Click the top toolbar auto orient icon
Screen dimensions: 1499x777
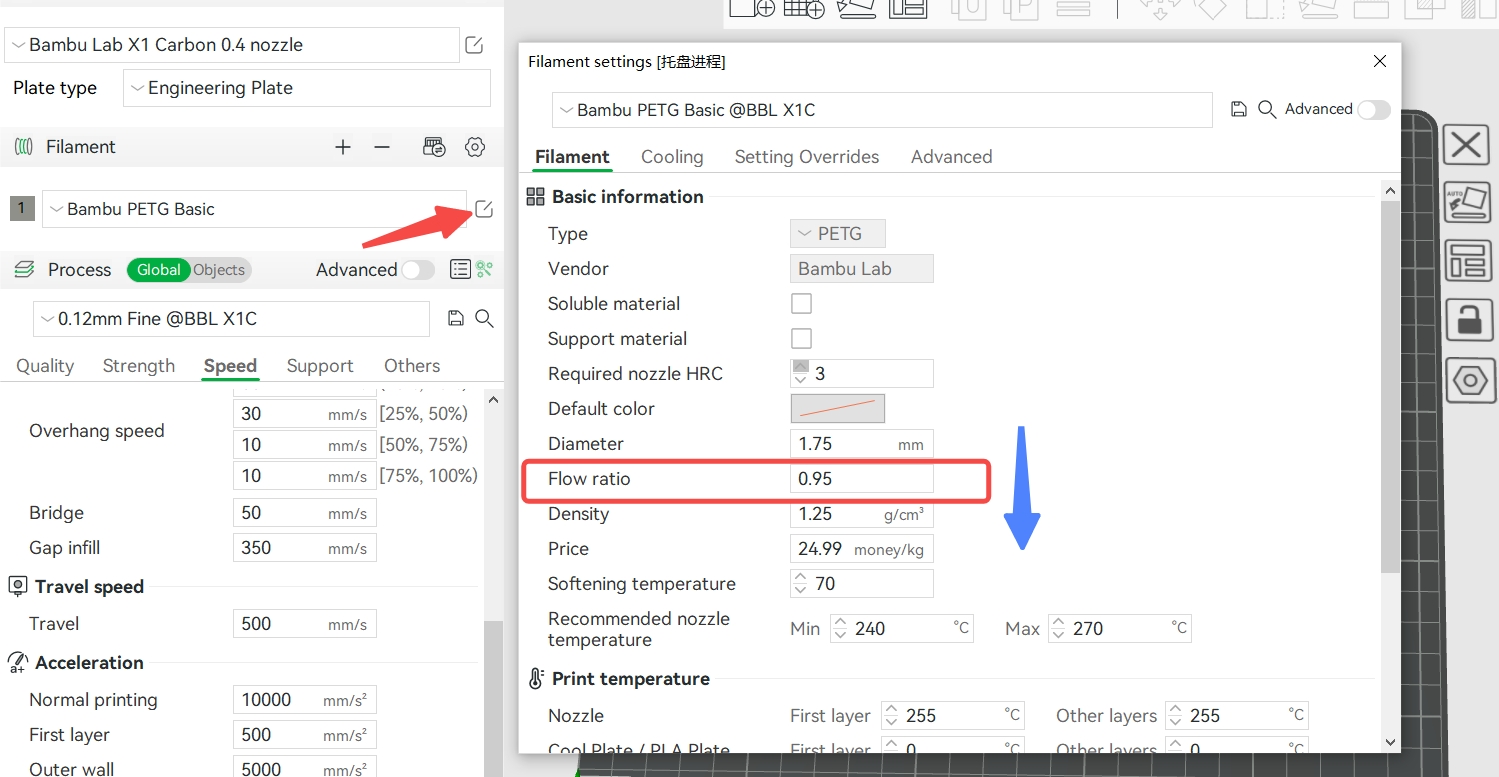coord(856,7)
